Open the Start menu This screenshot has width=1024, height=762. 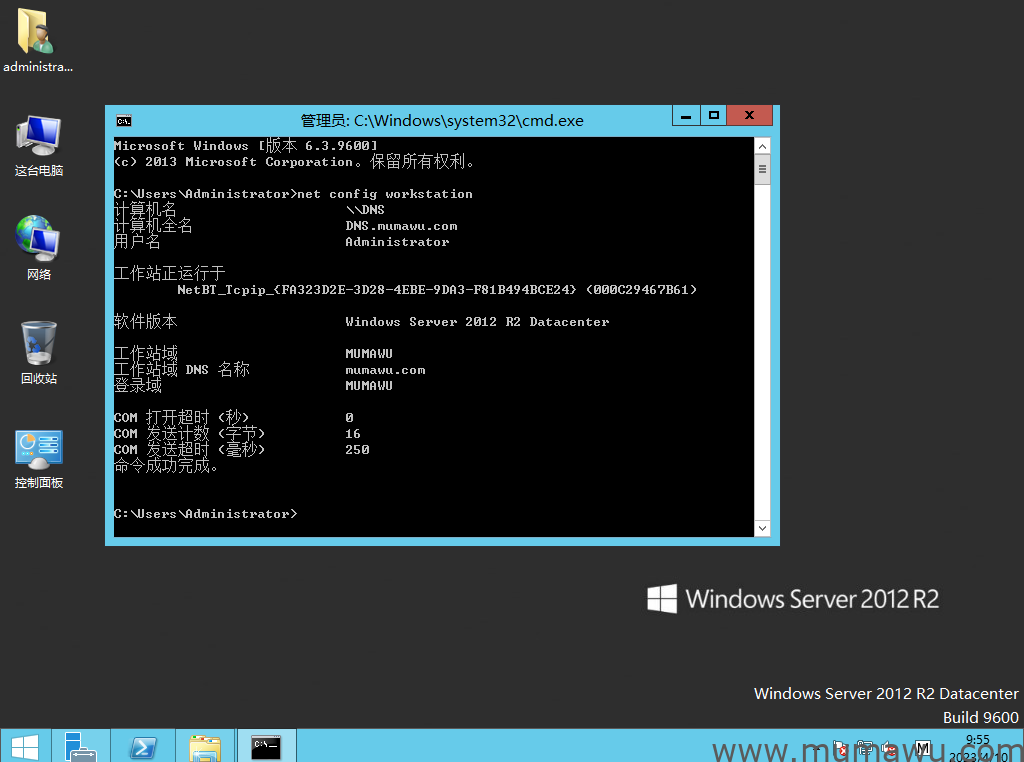[25, 747]
